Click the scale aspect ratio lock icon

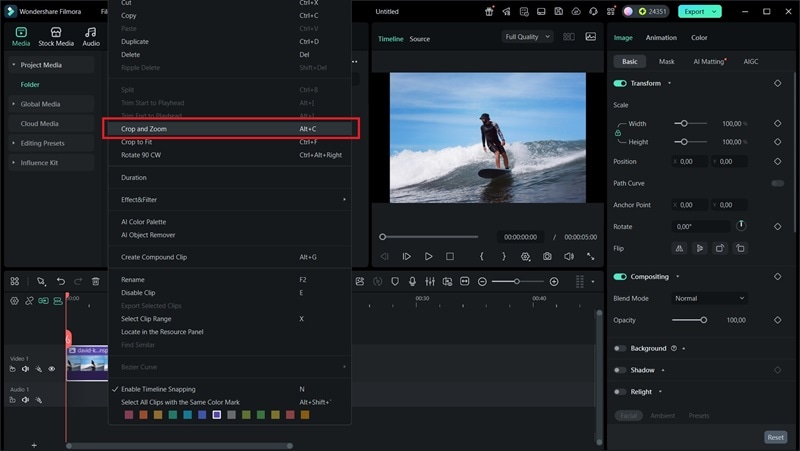[x=618, y=132]
